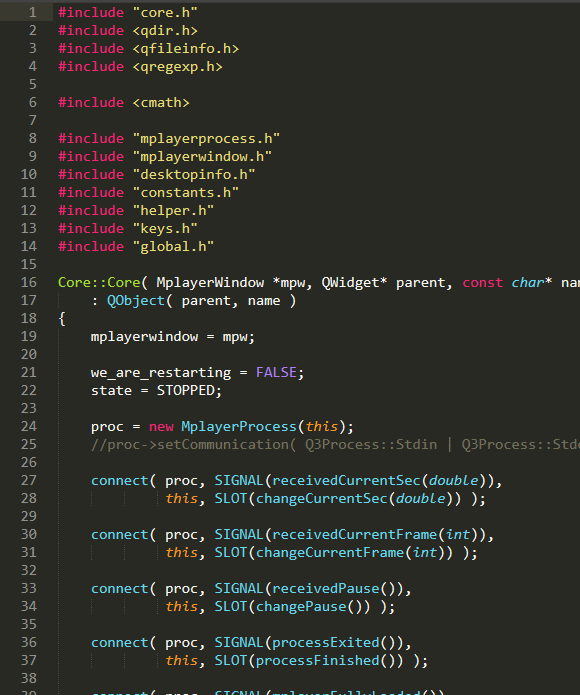Click the MplayerProcess constructor call

click(239, 426)
